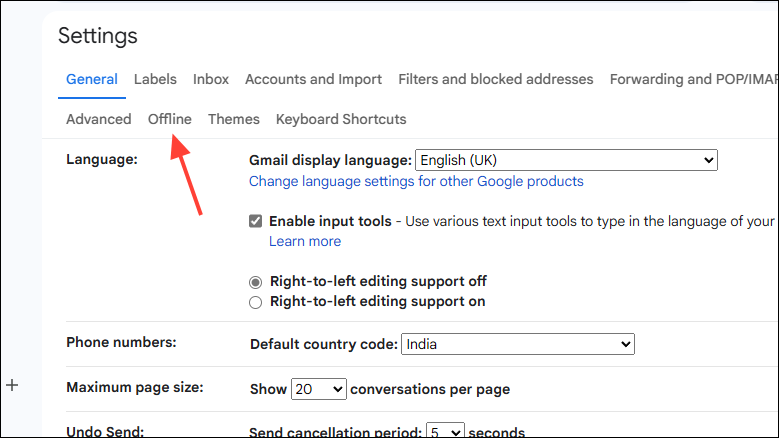This screenshot has width=779, height=438.
Task: Open Filters and blocked addresses tab
Action: 495,79
